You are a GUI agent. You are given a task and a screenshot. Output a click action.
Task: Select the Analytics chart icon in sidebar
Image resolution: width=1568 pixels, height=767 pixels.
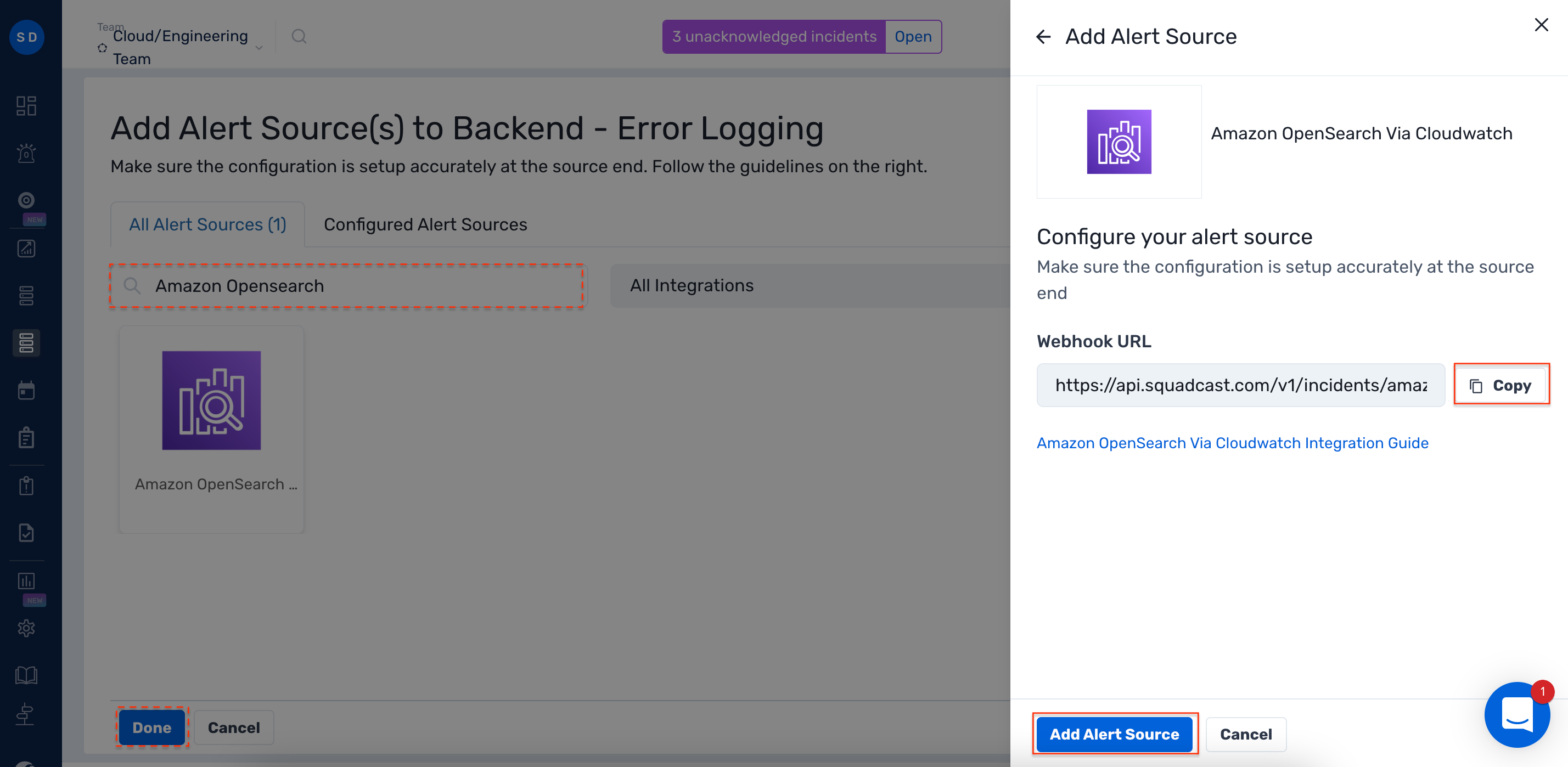tap(26, 248)
